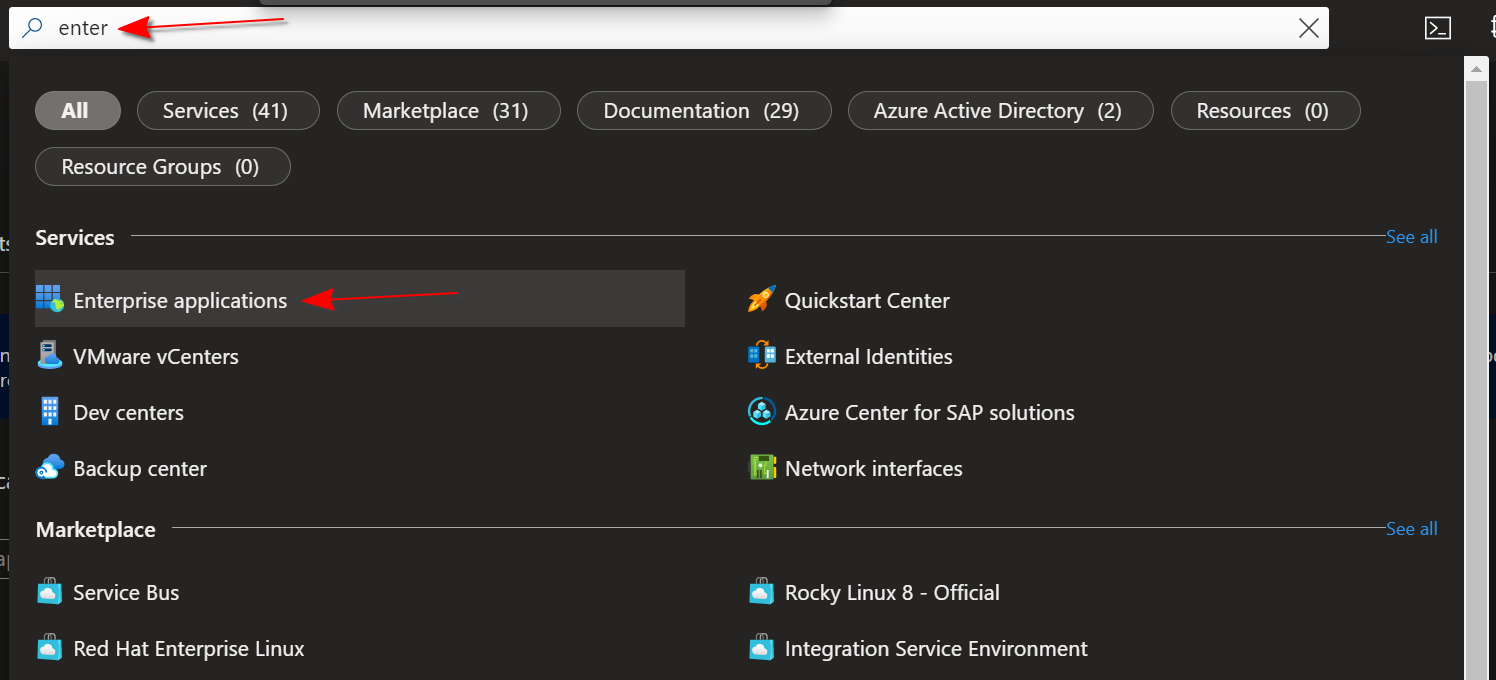Open External Identities service
The image size is (1496, 680).
(866, 355)
